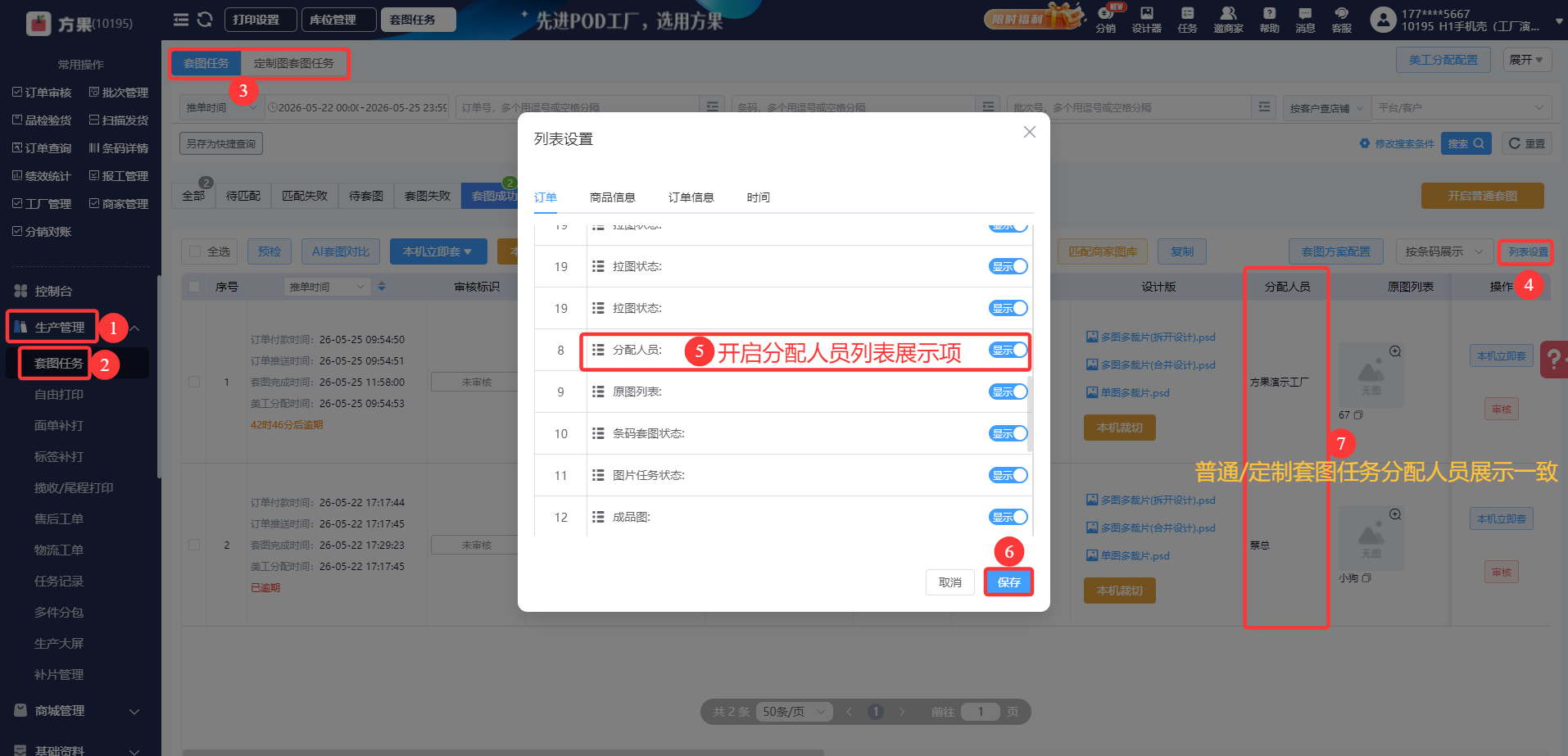Toggle 分配人员 display switch
Screen dimensions: 1568x756
point(1008,350)
